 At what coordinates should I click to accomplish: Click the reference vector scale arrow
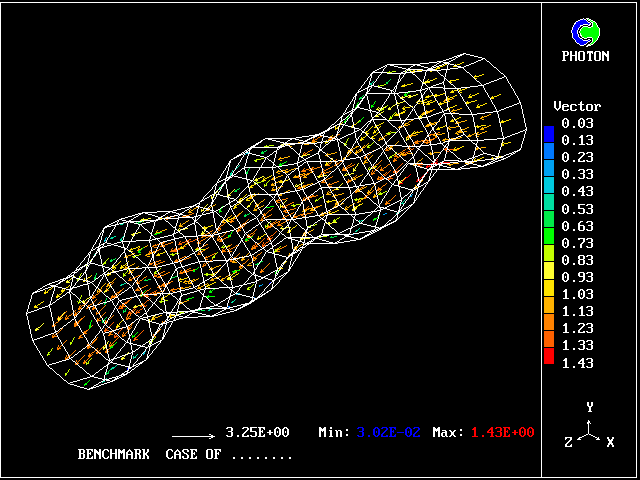[194, 435]
